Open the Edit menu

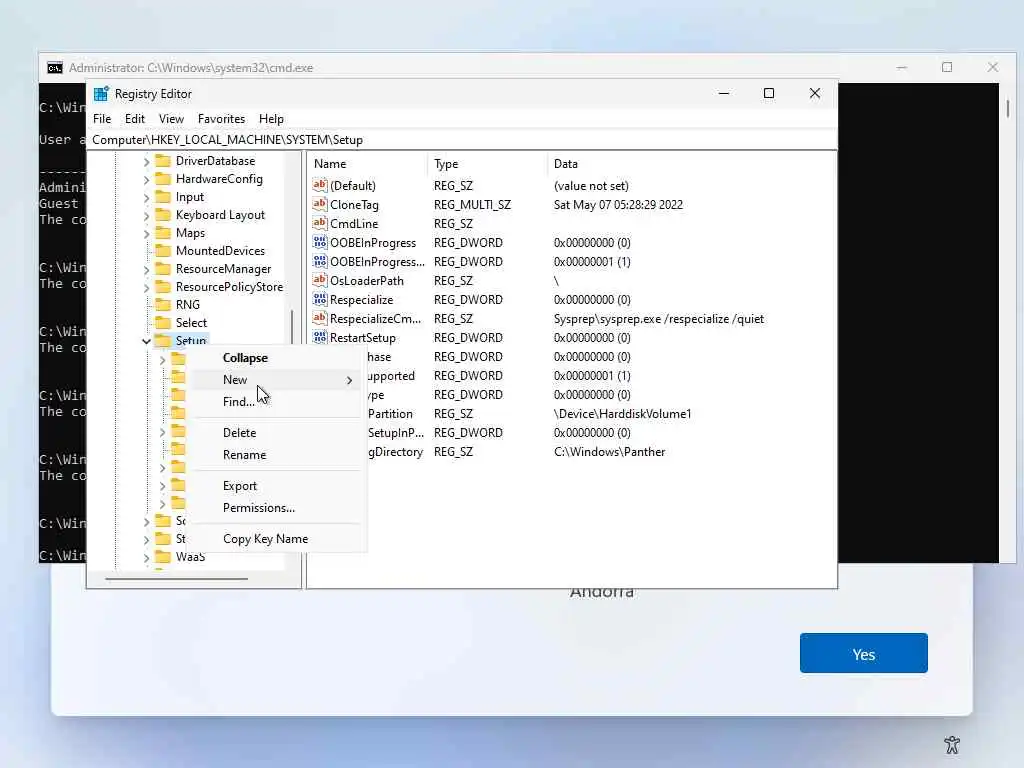(135, 119)
